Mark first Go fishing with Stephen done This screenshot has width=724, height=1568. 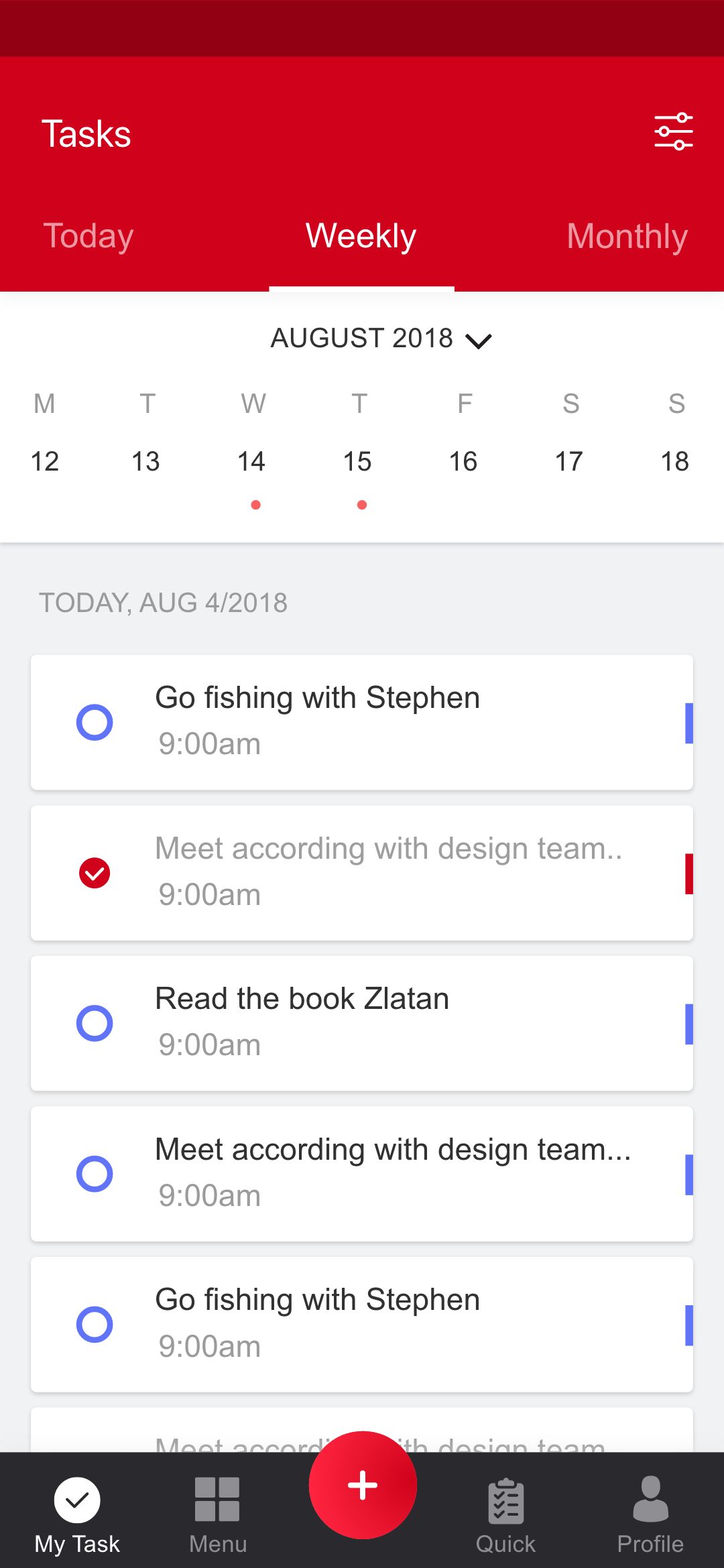pyautogui.click(x=95, y=722)
